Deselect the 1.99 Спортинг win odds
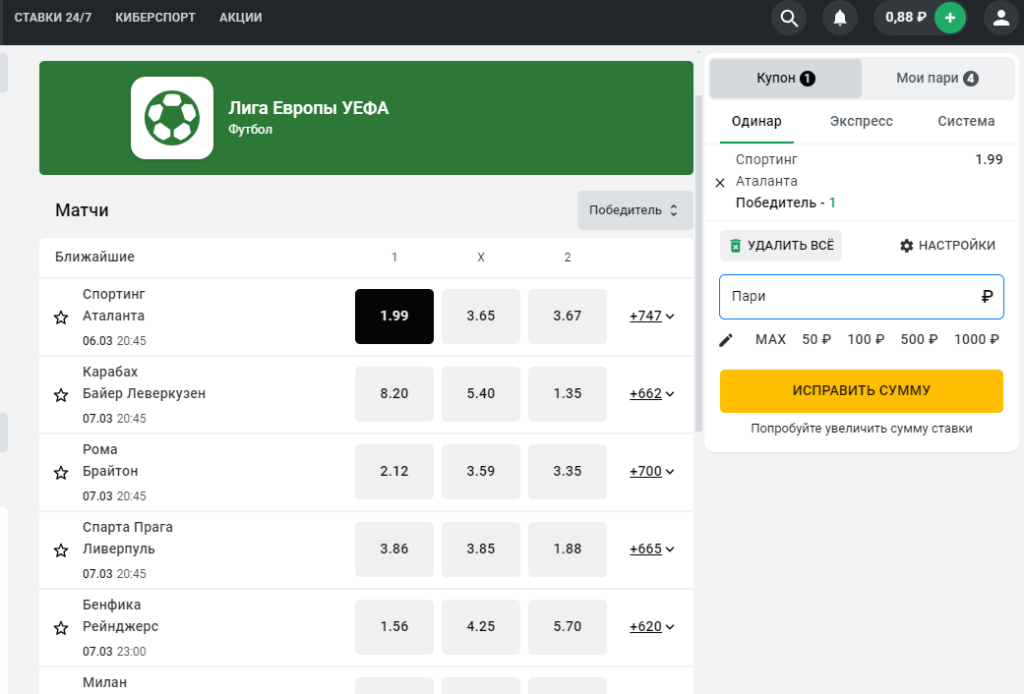The width and height of the screenshot is (1024, 694). (x=394, y=316)
